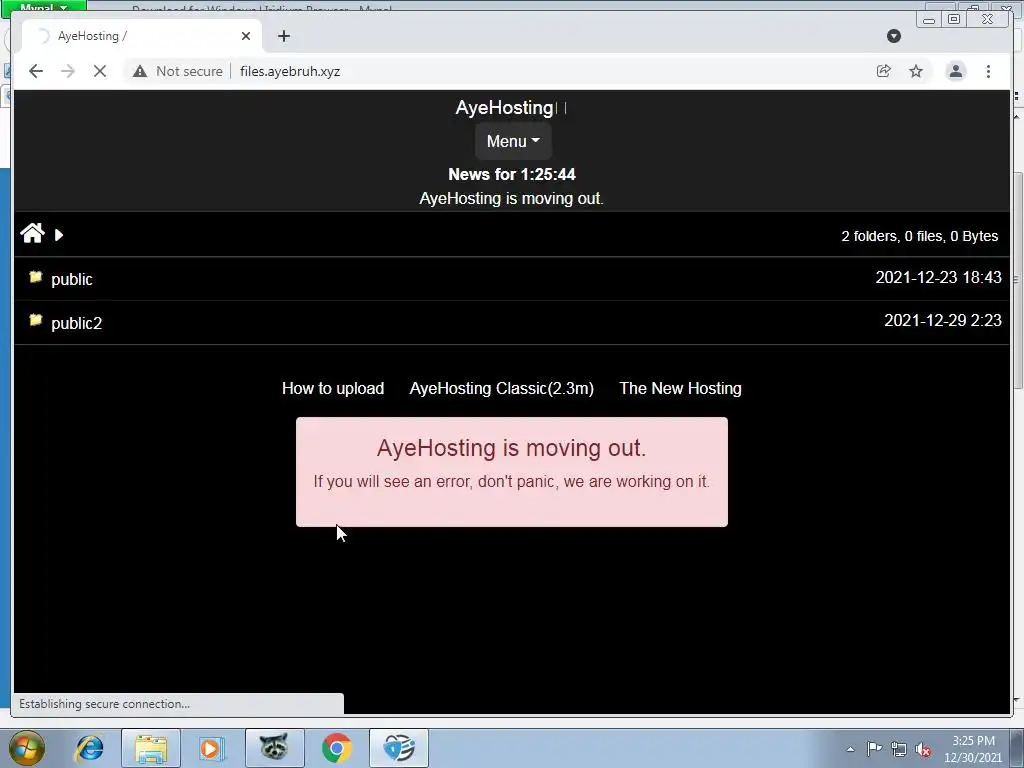Go back using the browser back arrow
Viewport: 1024px width, 768px height.
pos(36,71)
